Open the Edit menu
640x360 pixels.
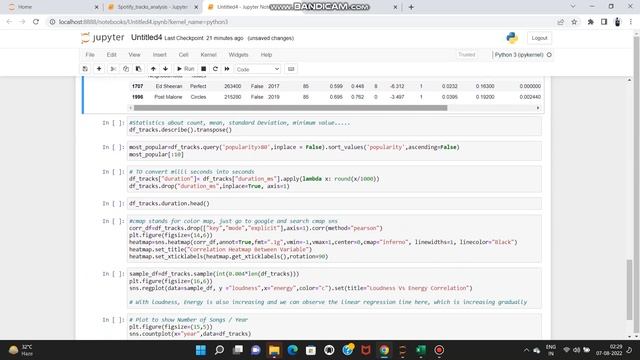(111, 55)
